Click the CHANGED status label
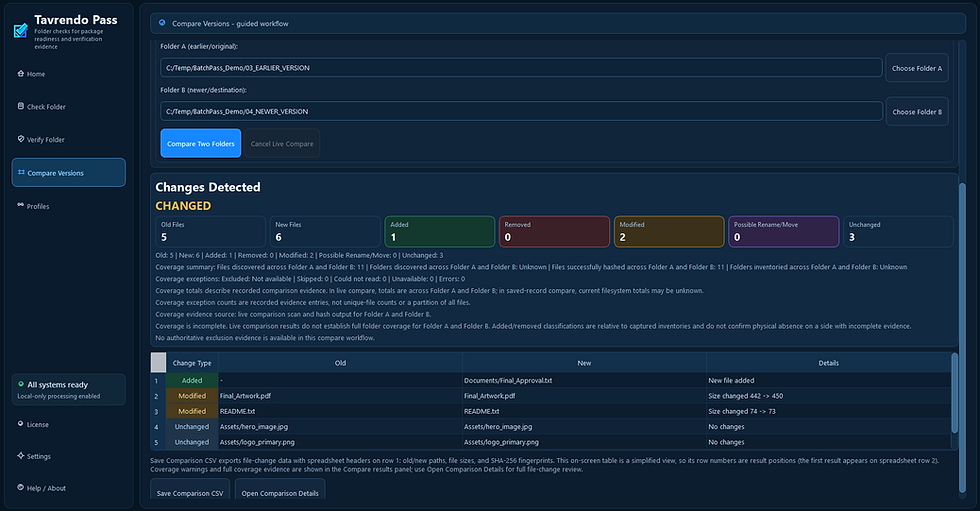Screen dimensions: 980x511 pos(183,206)
